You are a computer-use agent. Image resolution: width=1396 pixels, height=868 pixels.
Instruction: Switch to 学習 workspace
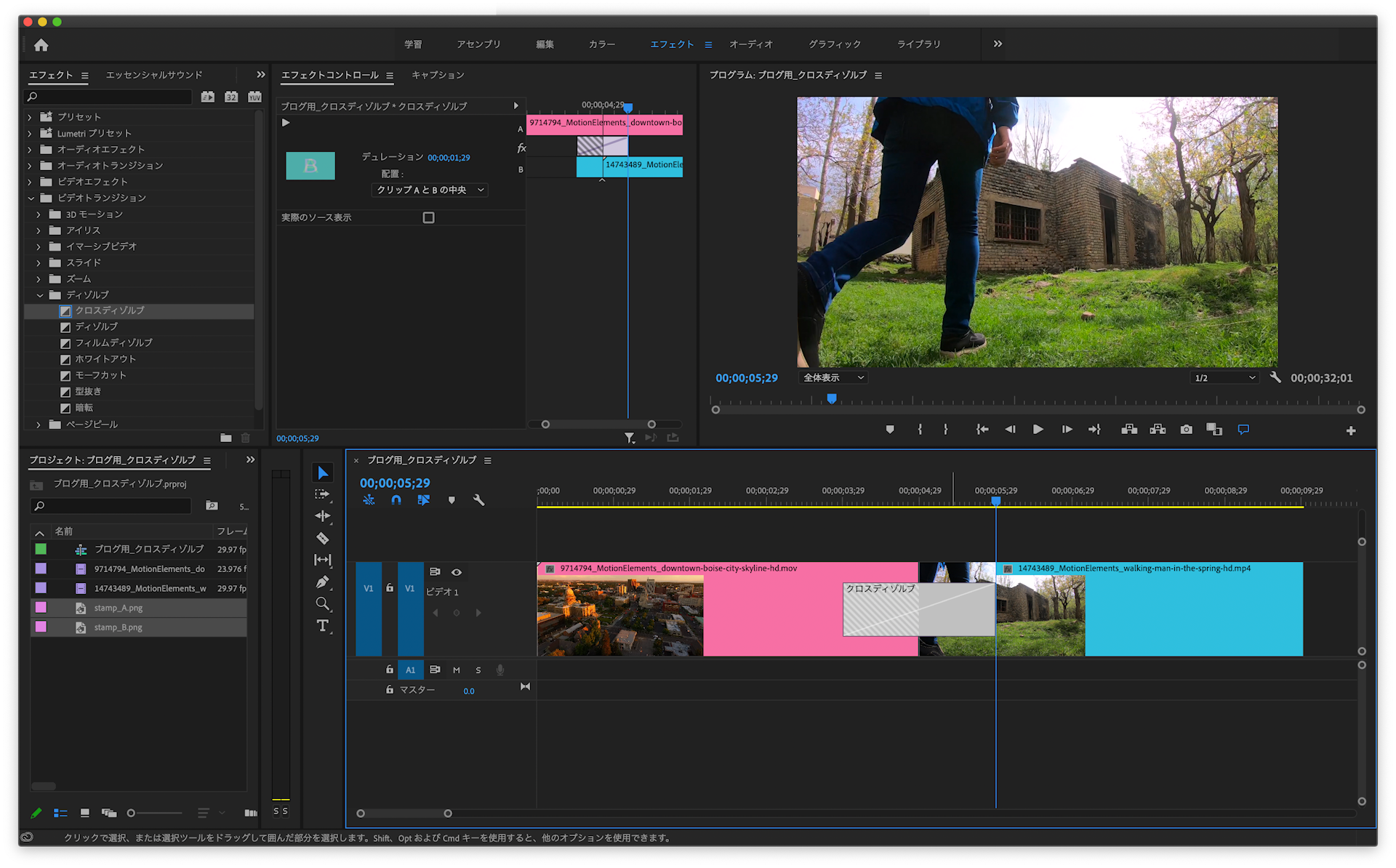(413, 44)
